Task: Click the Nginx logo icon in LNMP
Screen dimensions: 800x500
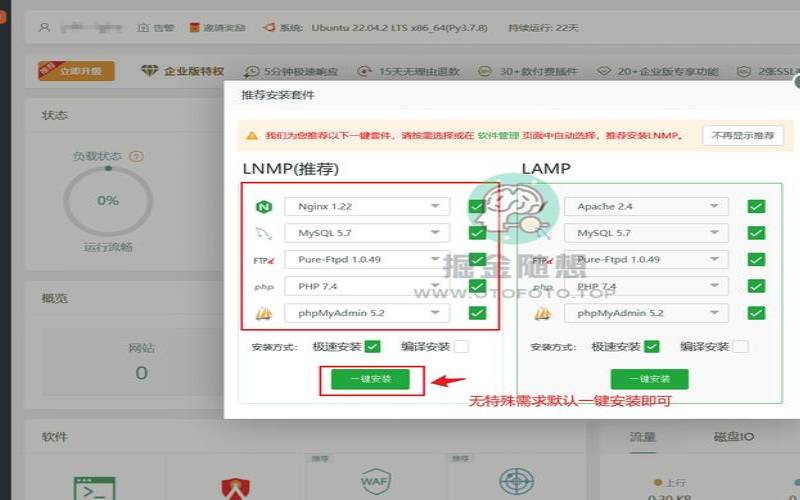Action: tap(264, 207)
